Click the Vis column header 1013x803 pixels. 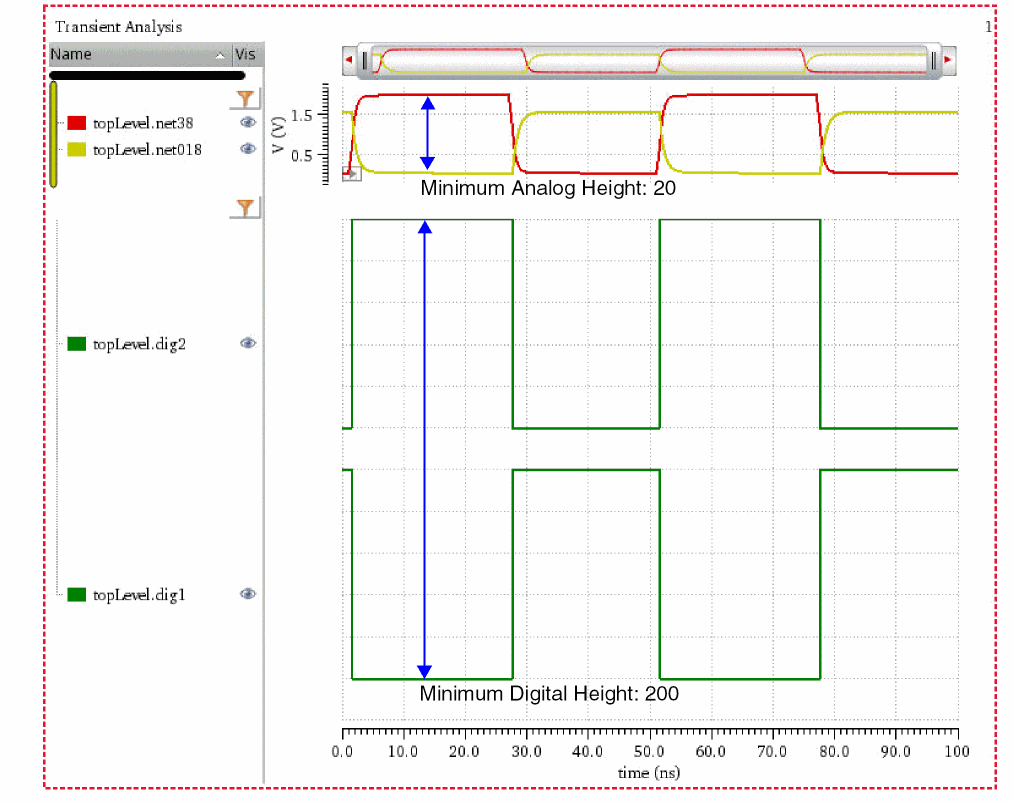245,55
